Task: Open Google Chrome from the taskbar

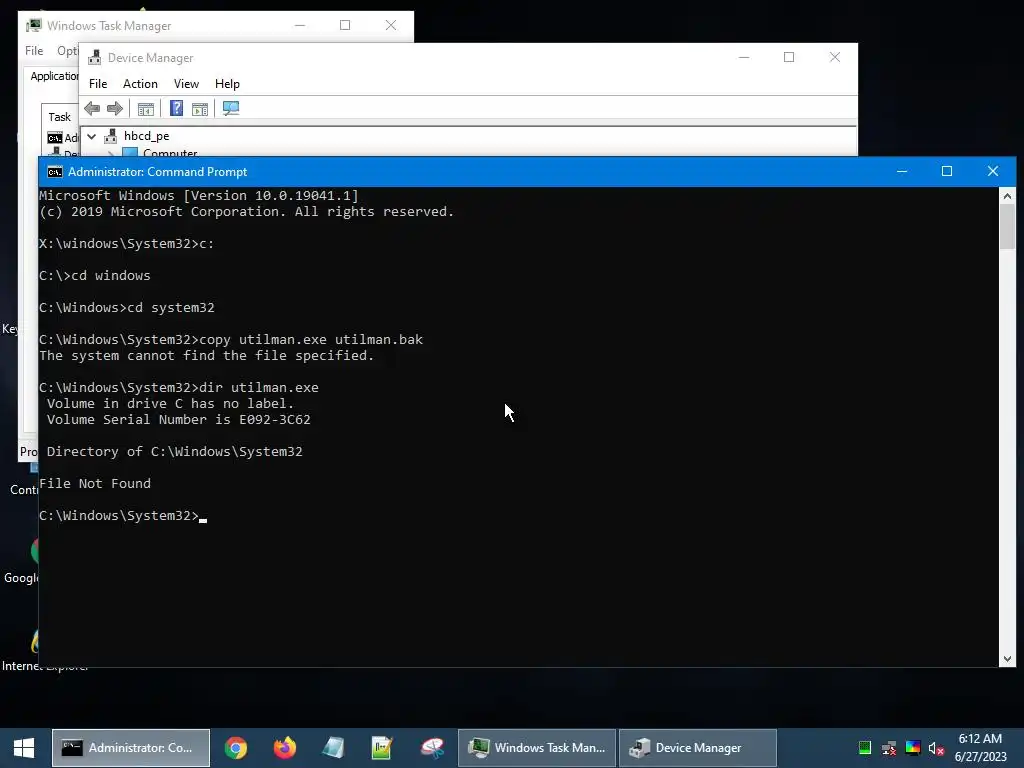Action: point(236,748)
